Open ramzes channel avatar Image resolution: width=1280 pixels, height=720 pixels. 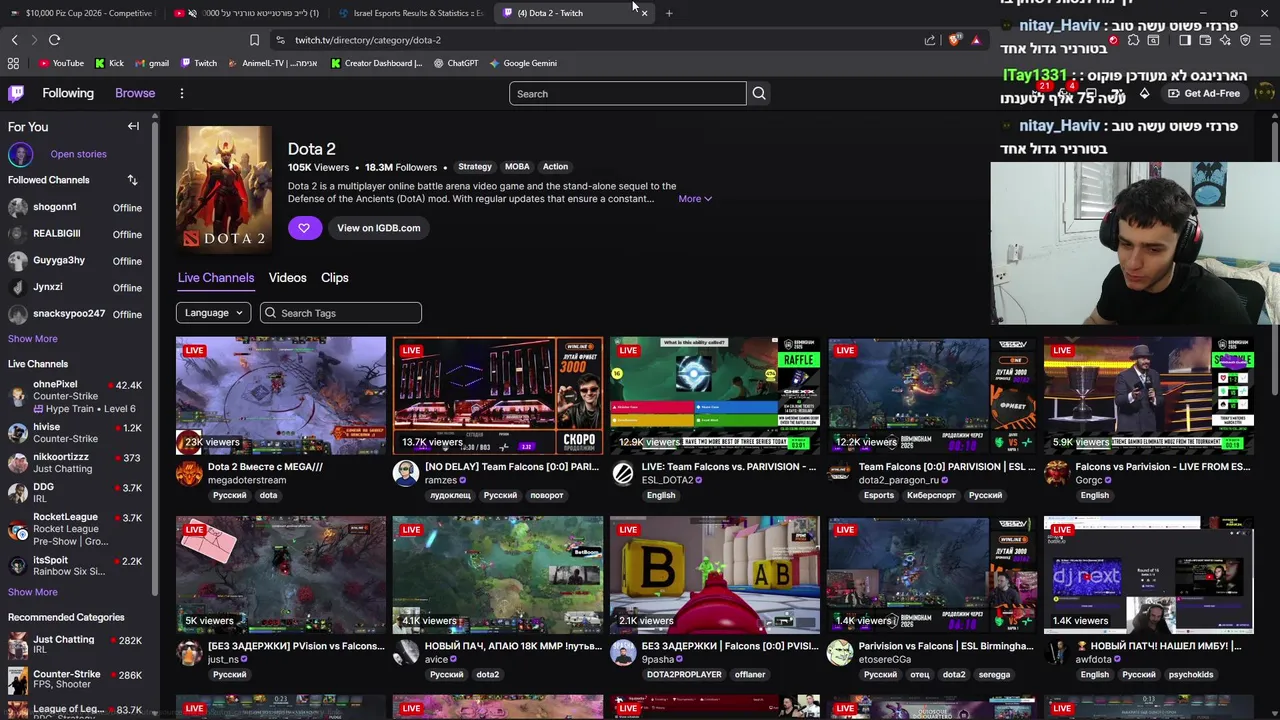click(406, 474)
